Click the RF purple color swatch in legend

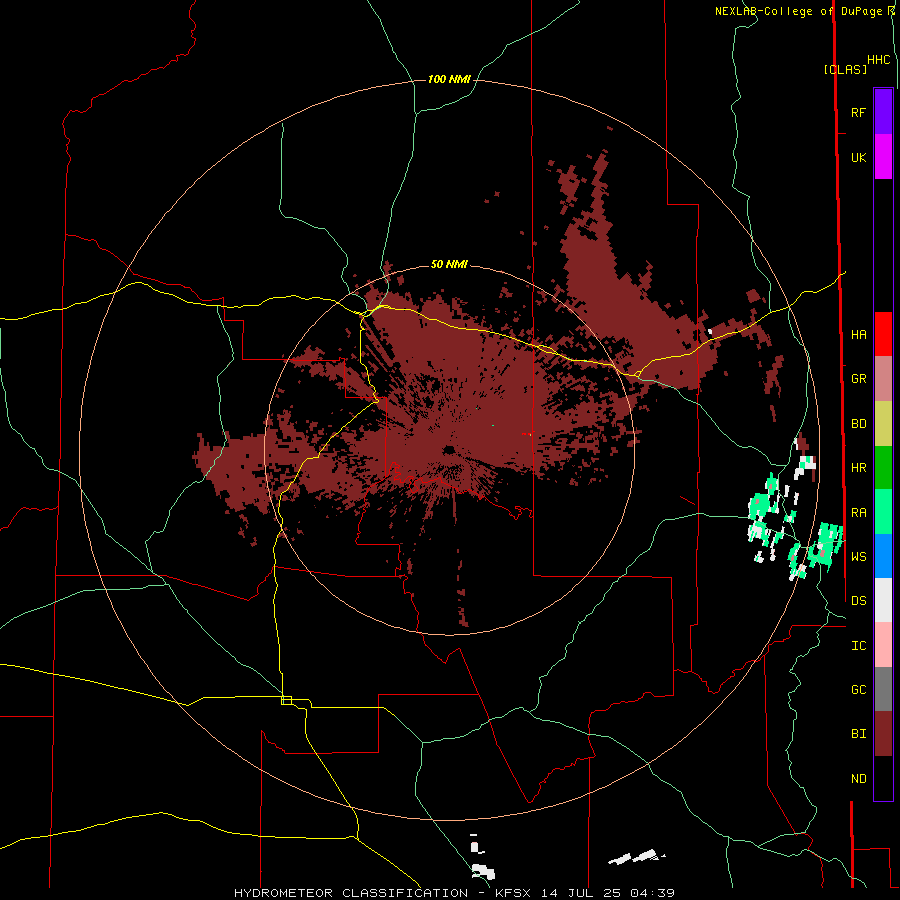tap(883, 112)
